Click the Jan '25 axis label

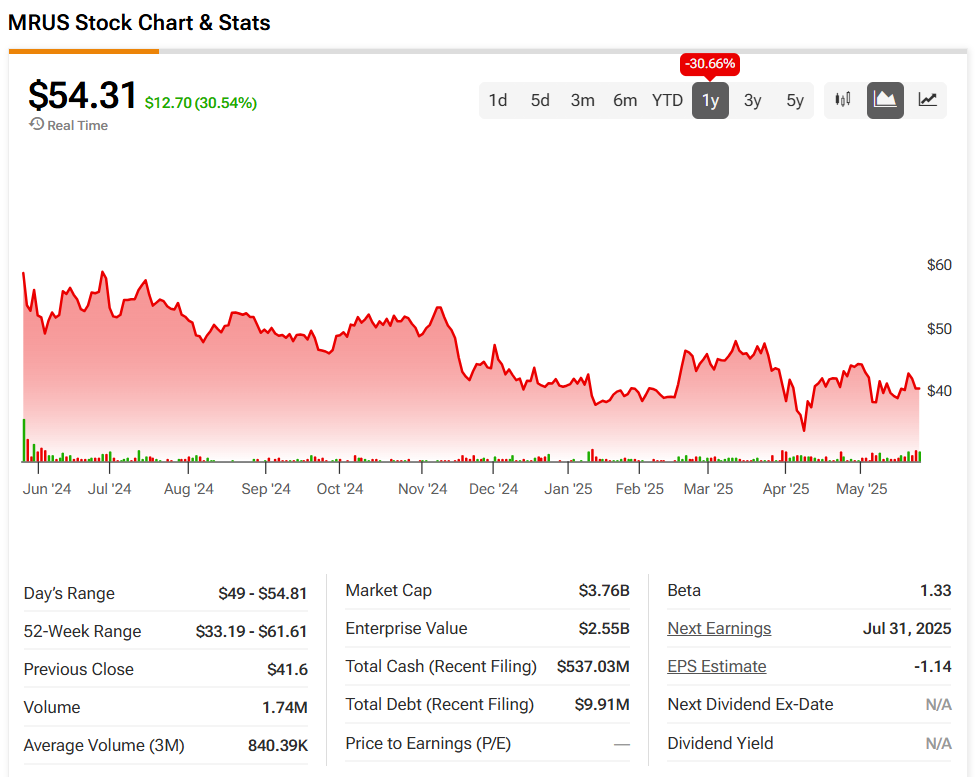pyautogui.click(x=568, y=489)
